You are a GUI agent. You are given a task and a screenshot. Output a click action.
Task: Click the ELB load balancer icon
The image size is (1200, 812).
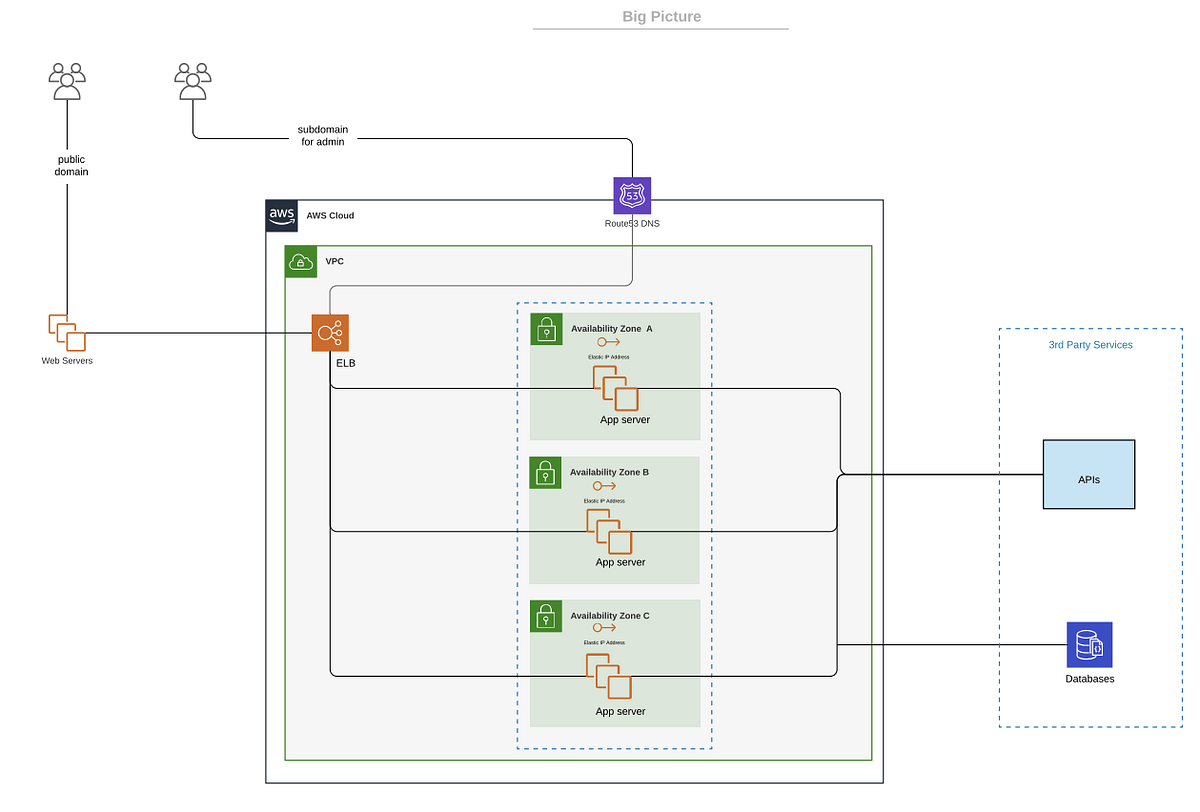tap(330, 332)
